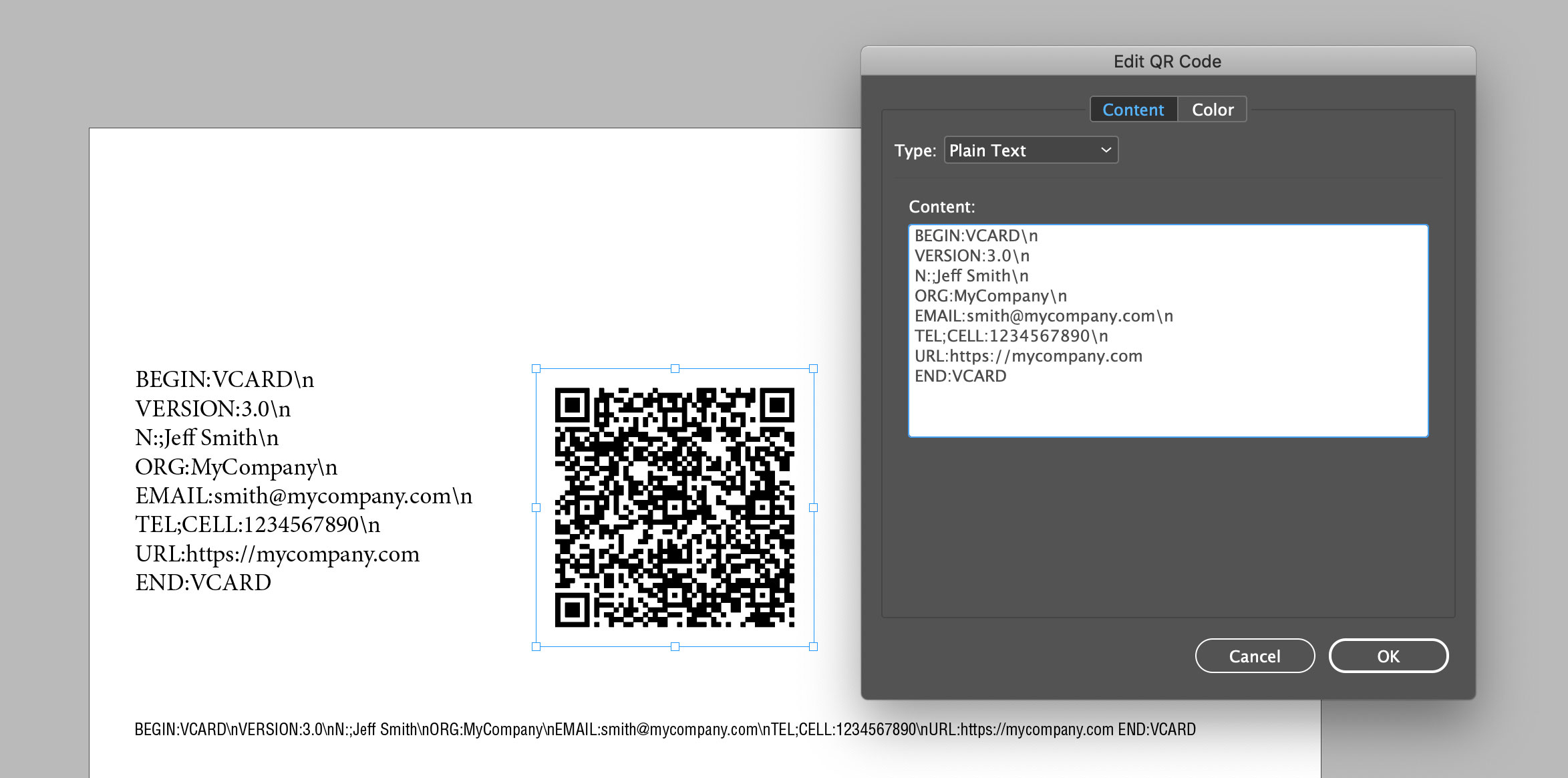Click inside the Content text area
This screenshot has width=1568, height=778.
click(1168, 408)
